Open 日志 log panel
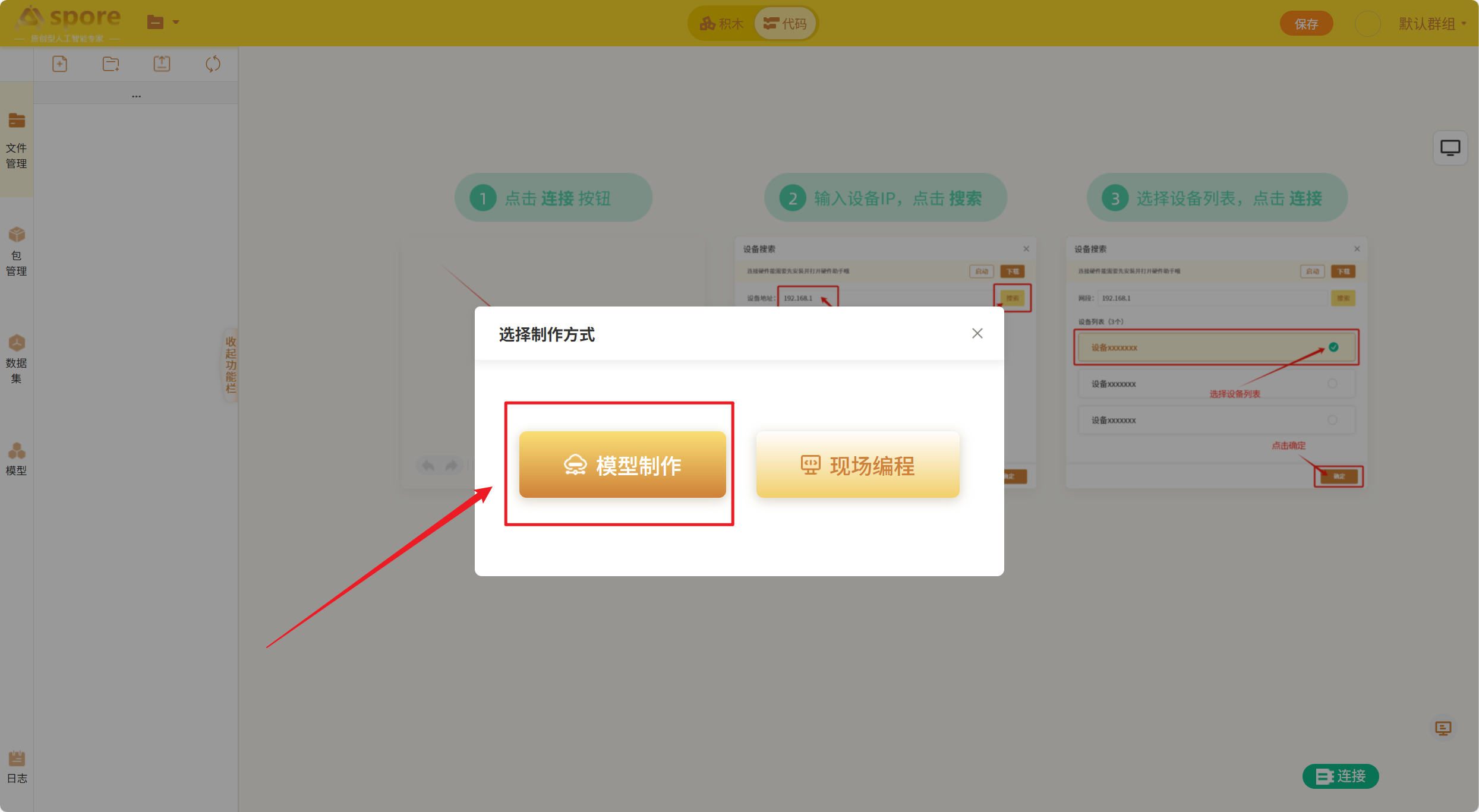 tap(17, 767)
